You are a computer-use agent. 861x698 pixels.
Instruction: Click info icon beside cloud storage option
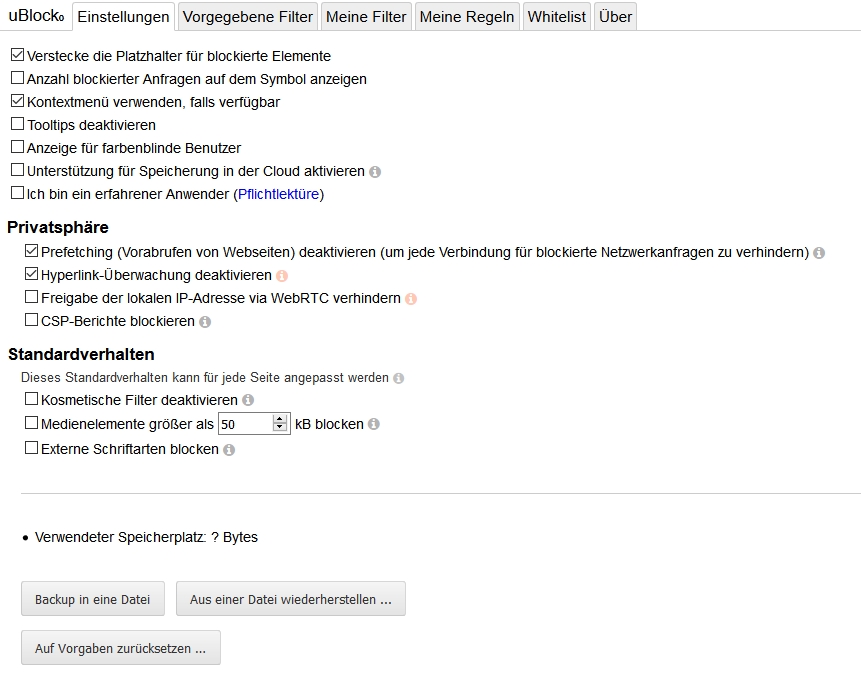click(375, 172)
